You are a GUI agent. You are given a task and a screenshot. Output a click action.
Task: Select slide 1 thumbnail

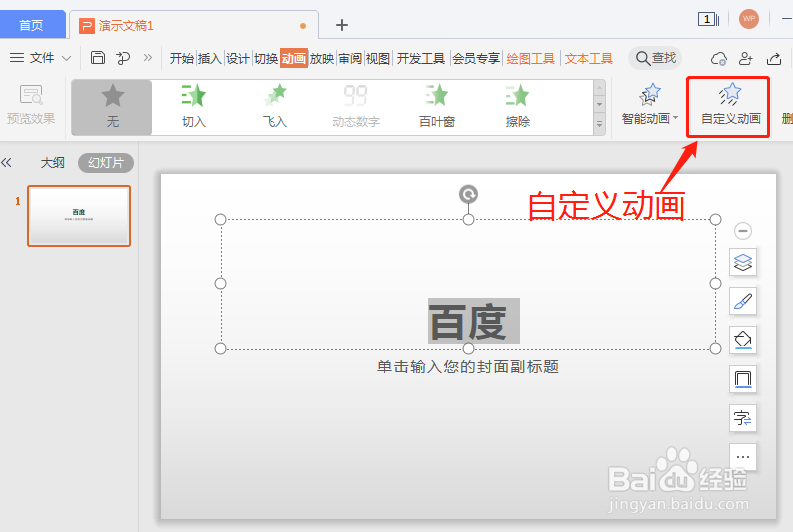click(x=79, y=216)
